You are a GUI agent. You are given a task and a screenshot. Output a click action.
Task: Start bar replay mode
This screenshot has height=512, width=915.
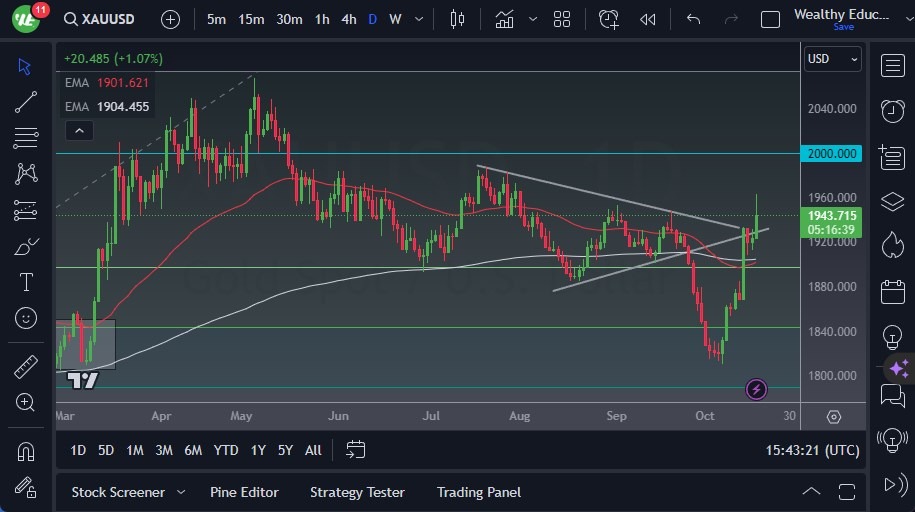coord(648,19)
